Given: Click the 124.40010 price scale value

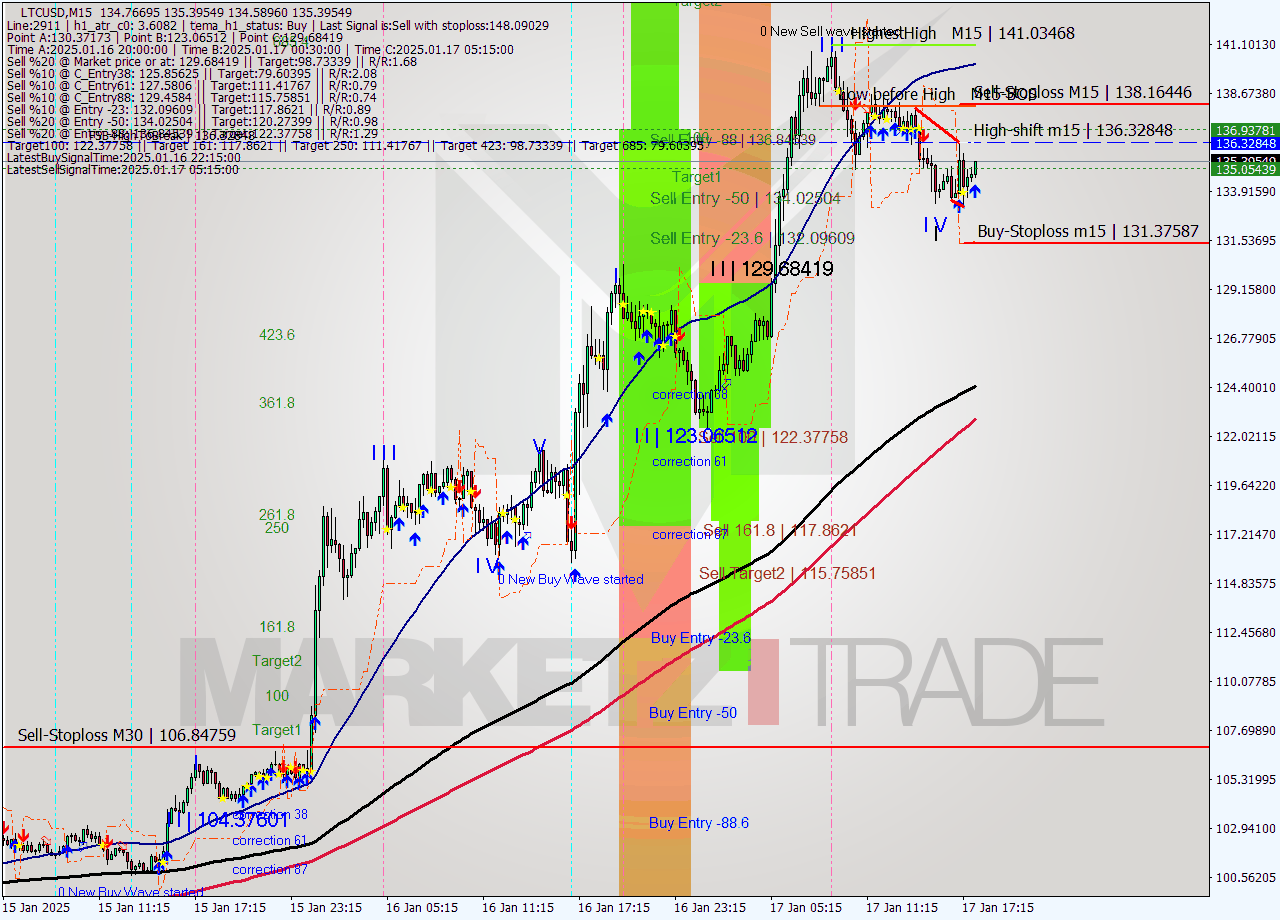Looking at the screenshot, I should click(x=1245, y=388).
